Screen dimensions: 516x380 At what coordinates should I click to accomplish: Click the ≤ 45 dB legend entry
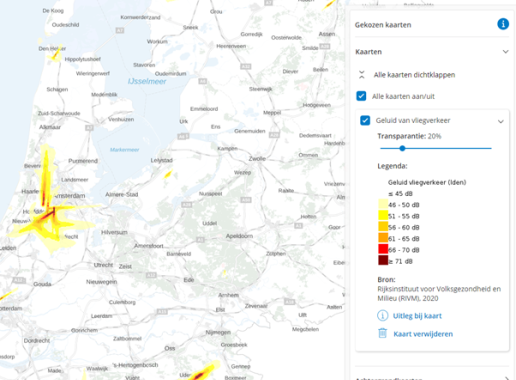click(x=400, y=194)
